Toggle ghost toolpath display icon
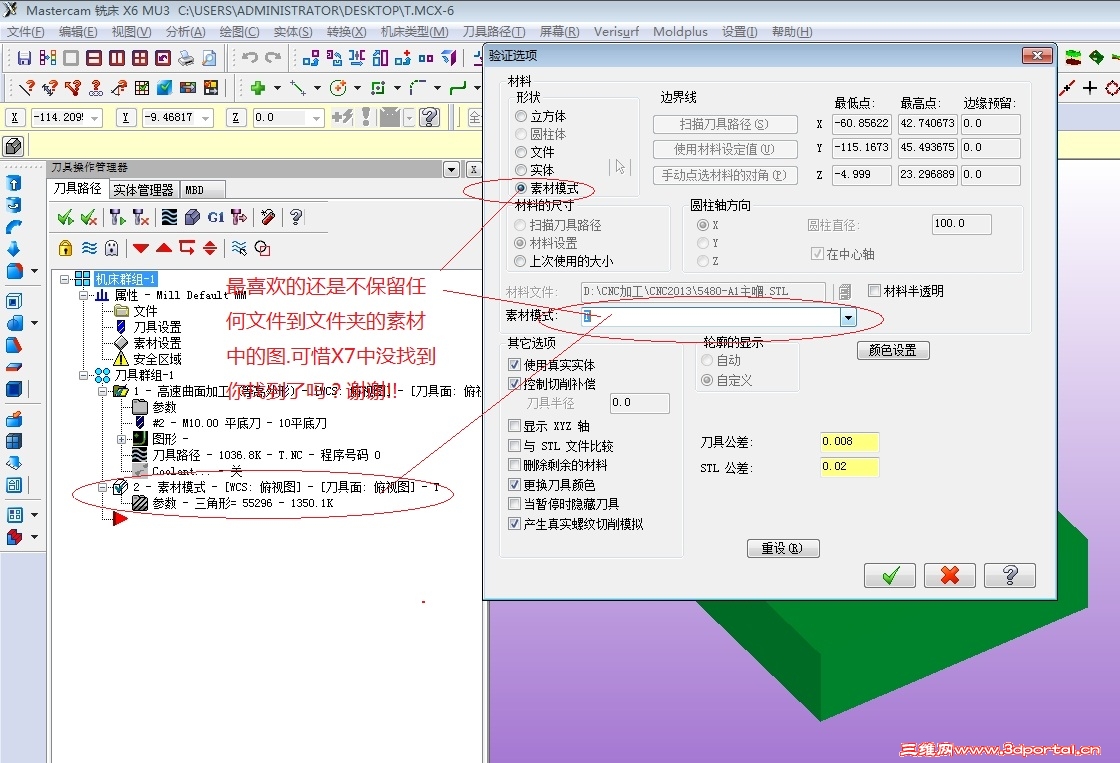1120x763 pixels. [x=111, y=248]
